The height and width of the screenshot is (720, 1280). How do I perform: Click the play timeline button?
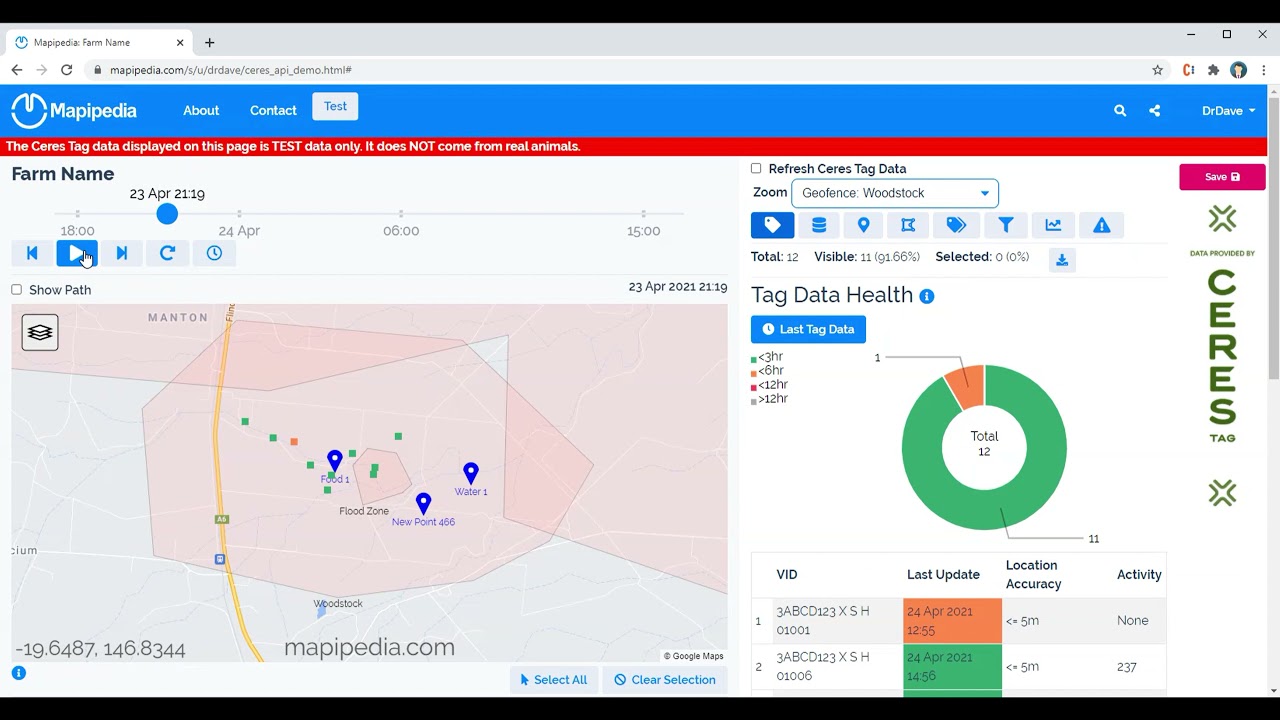click(x=77, y=254)
